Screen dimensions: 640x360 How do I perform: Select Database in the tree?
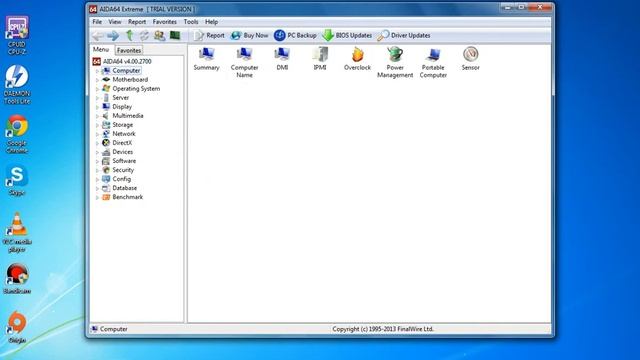tap(124, 188)
